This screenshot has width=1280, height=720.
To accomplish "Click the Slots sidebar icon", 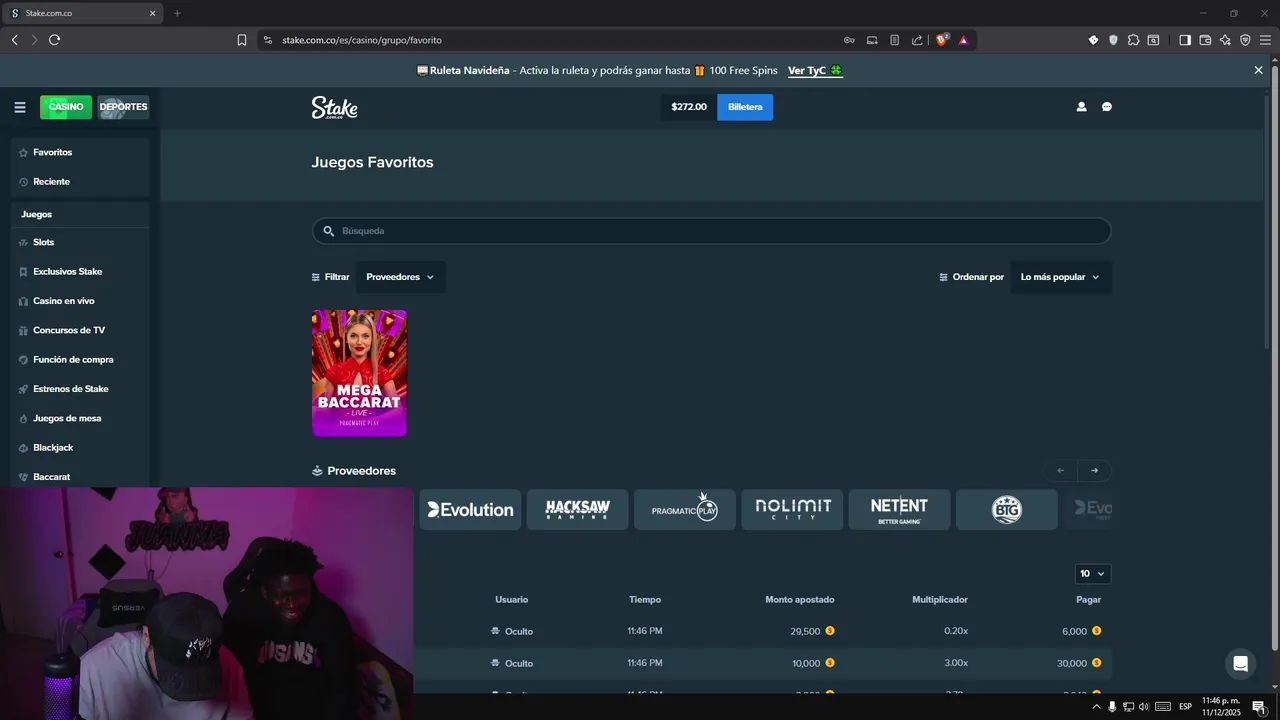I will [x=23, y=243].
